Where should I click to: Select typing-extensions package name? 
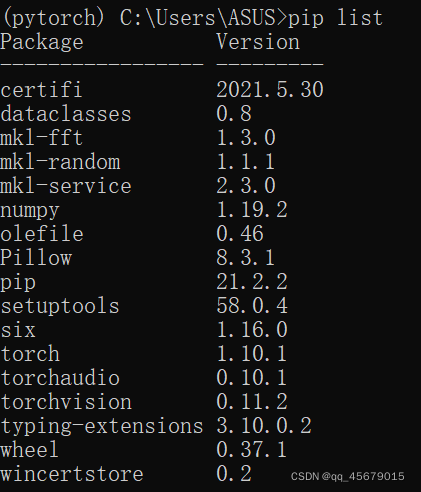coord(102,427)
